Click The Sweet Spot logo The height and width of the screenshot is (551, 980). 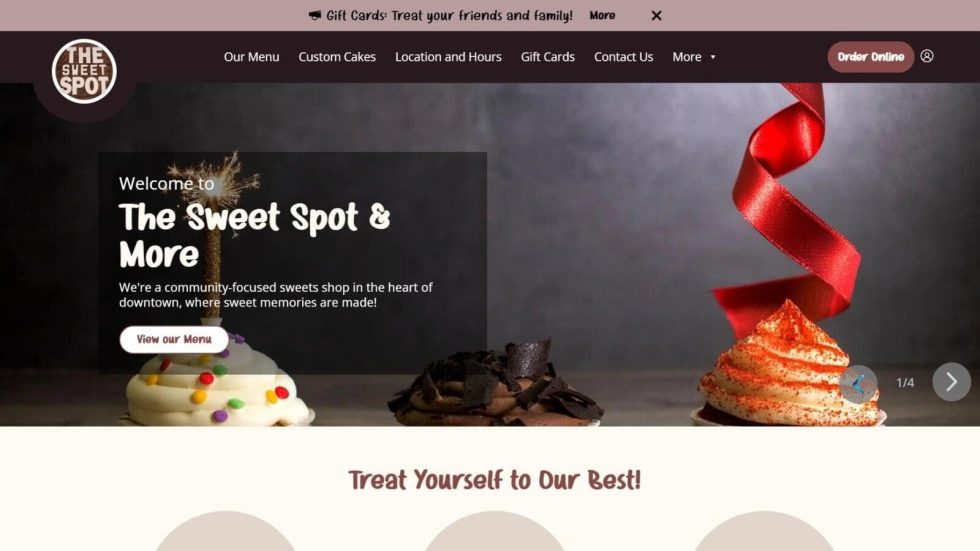point(84,71)
